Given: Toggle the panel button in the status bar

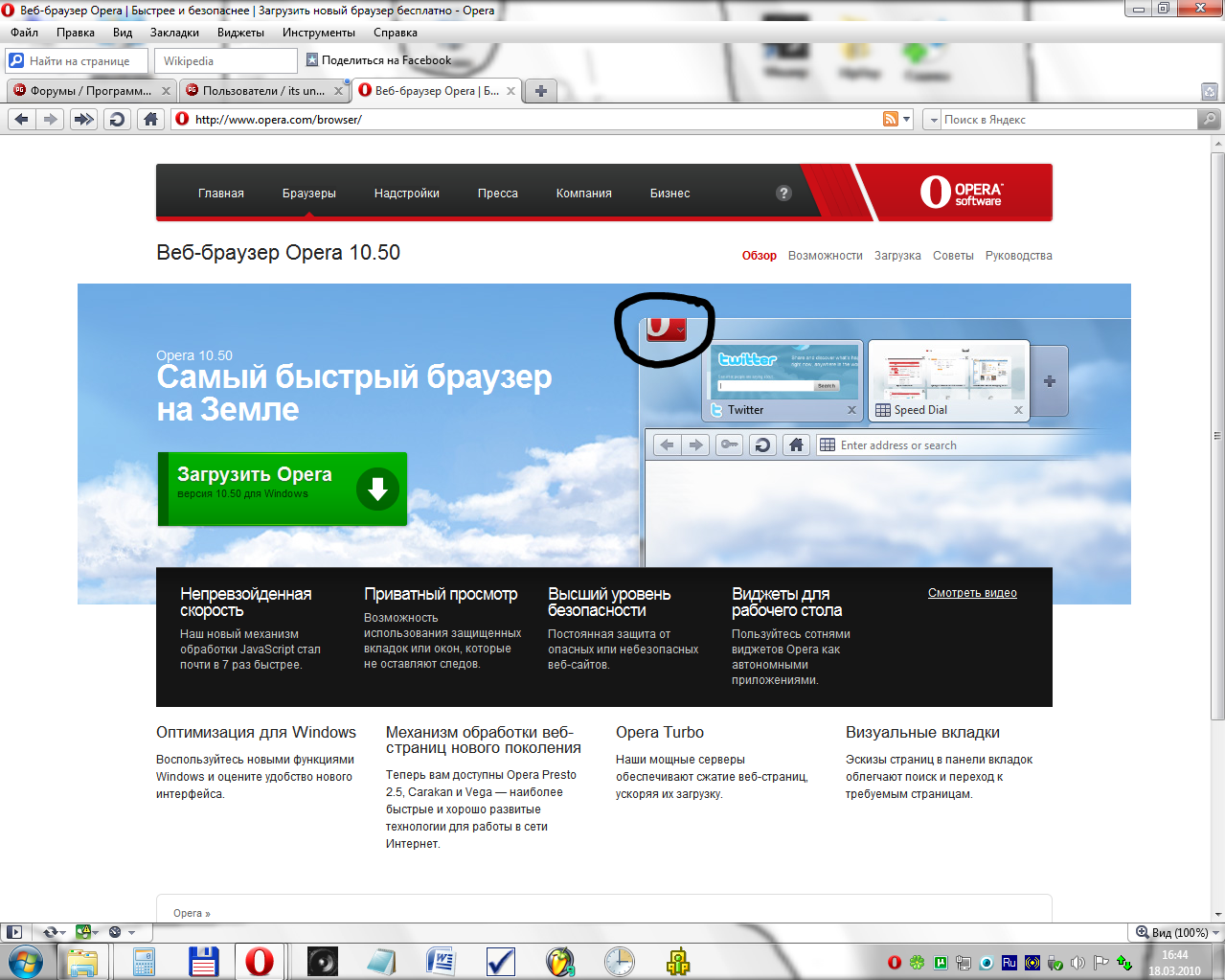Looking at the screenshot, I should 13,932.
